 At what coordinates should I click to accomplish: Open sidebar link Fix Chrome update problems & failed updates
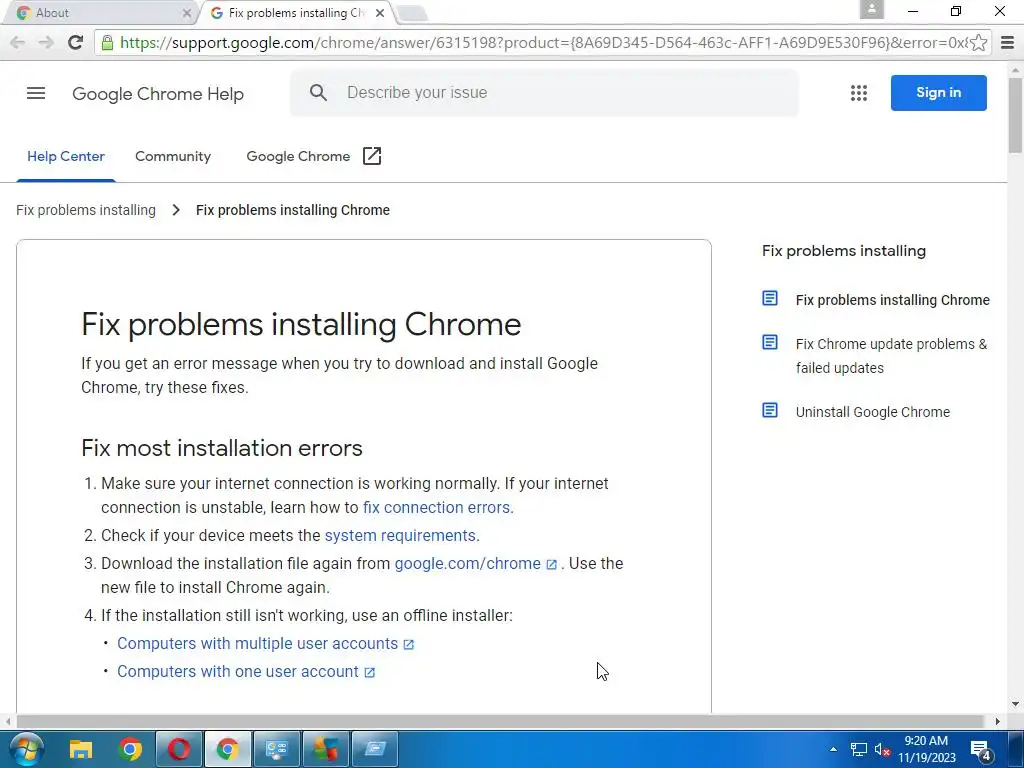(891, 356)
